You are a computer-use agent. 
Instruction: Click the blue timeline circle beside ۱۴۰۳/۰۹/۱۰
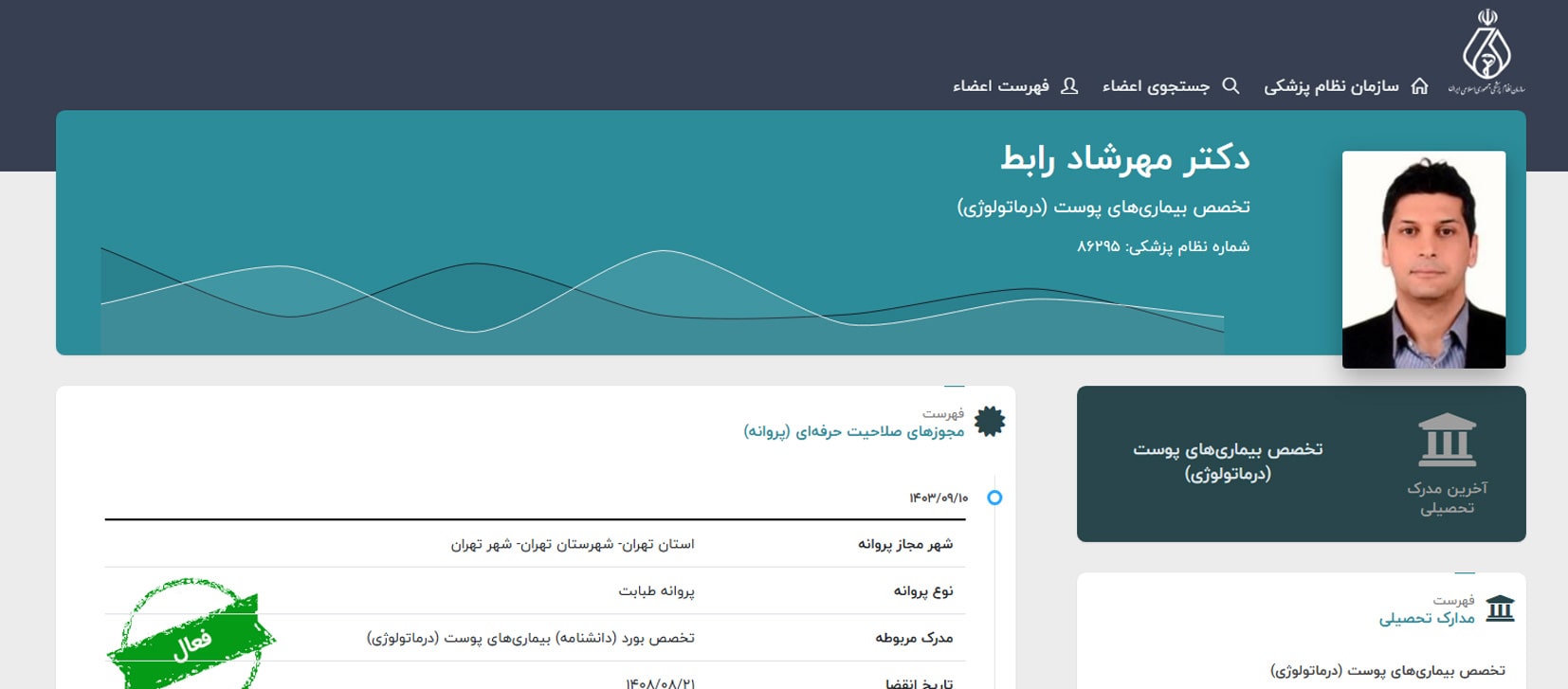(994, 498)
